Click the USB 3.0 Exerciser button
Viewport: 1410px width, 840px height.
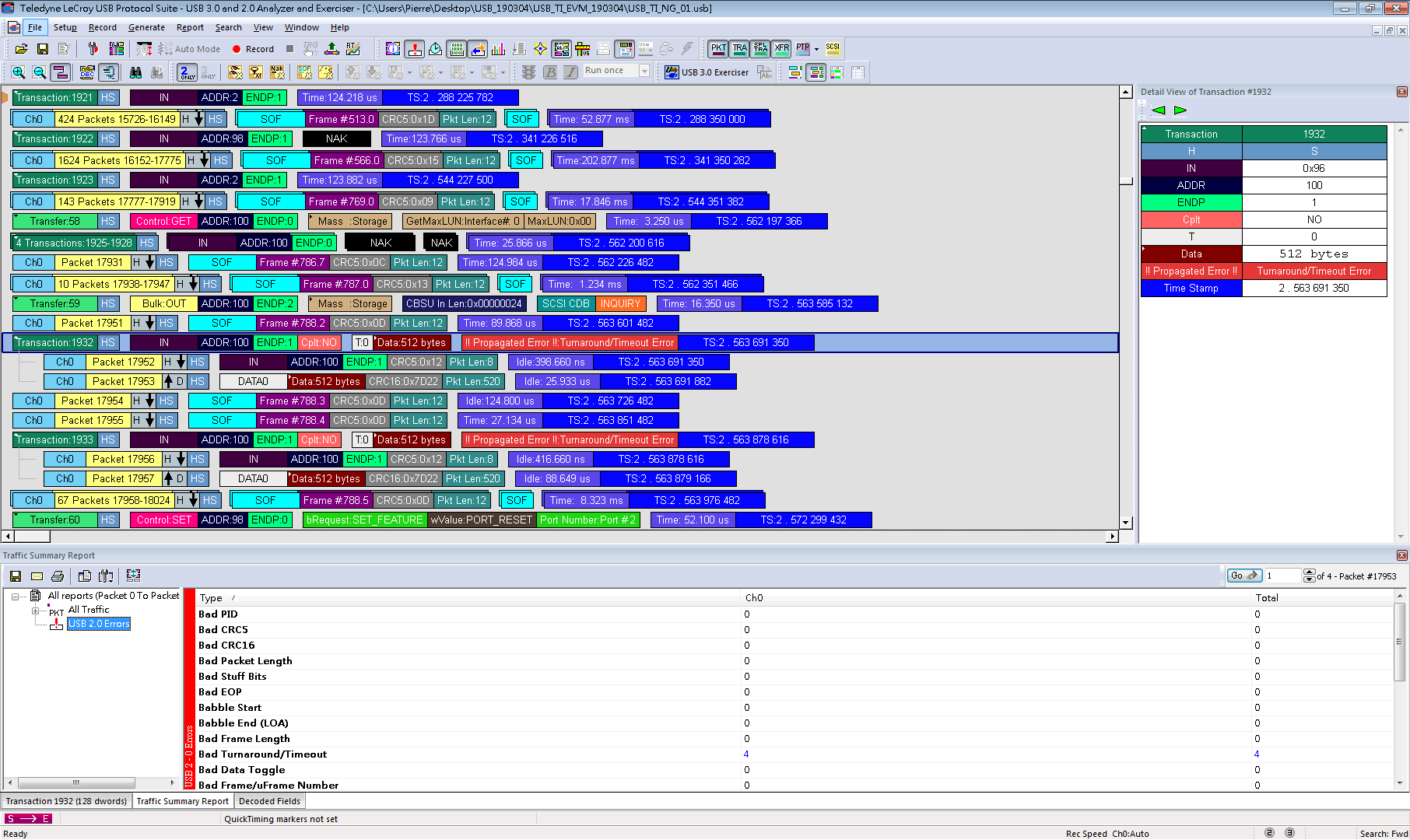tap(707, 72)
